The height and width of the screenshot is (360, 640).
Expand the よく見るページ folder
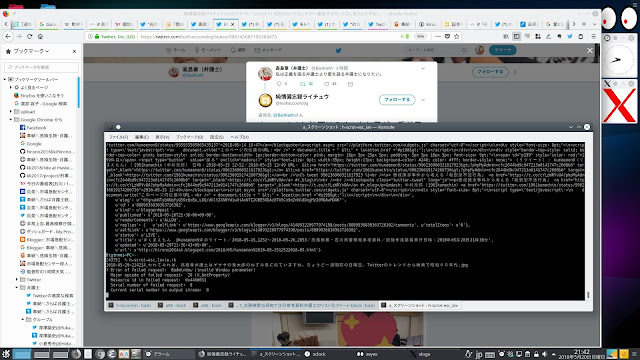11,87
